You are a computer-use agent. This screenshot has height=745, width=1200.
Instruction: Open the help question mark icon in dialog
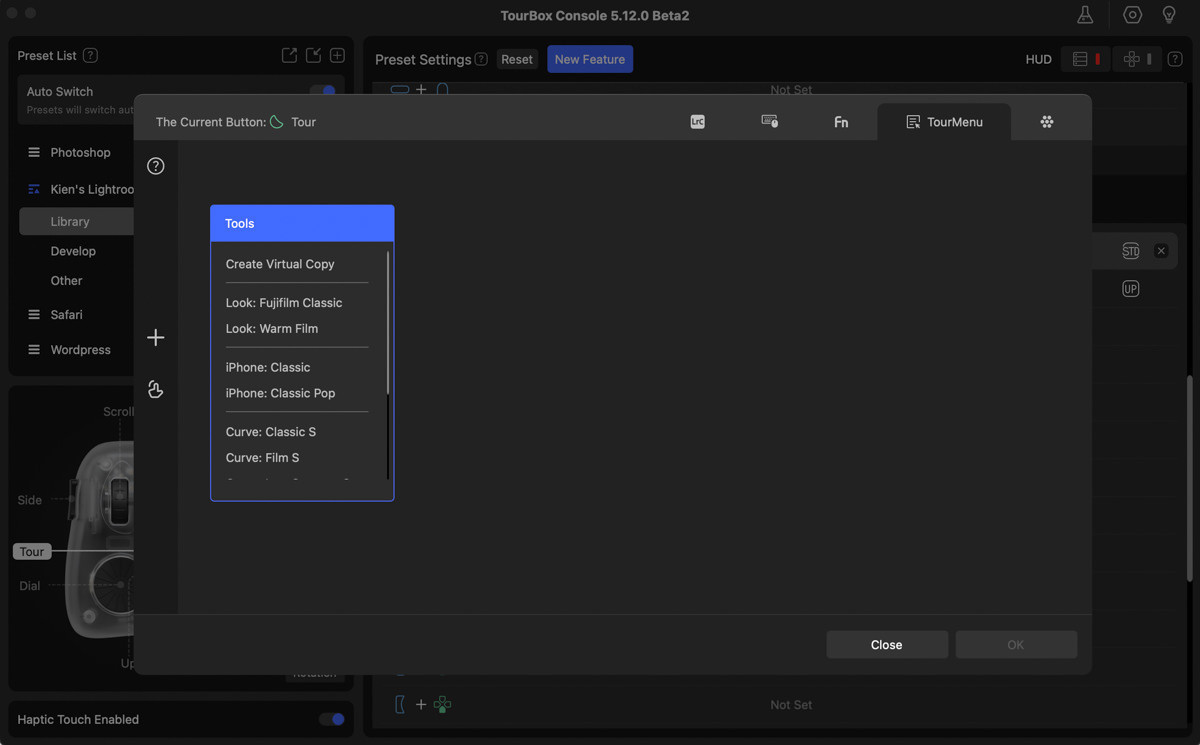pos(155,165)
